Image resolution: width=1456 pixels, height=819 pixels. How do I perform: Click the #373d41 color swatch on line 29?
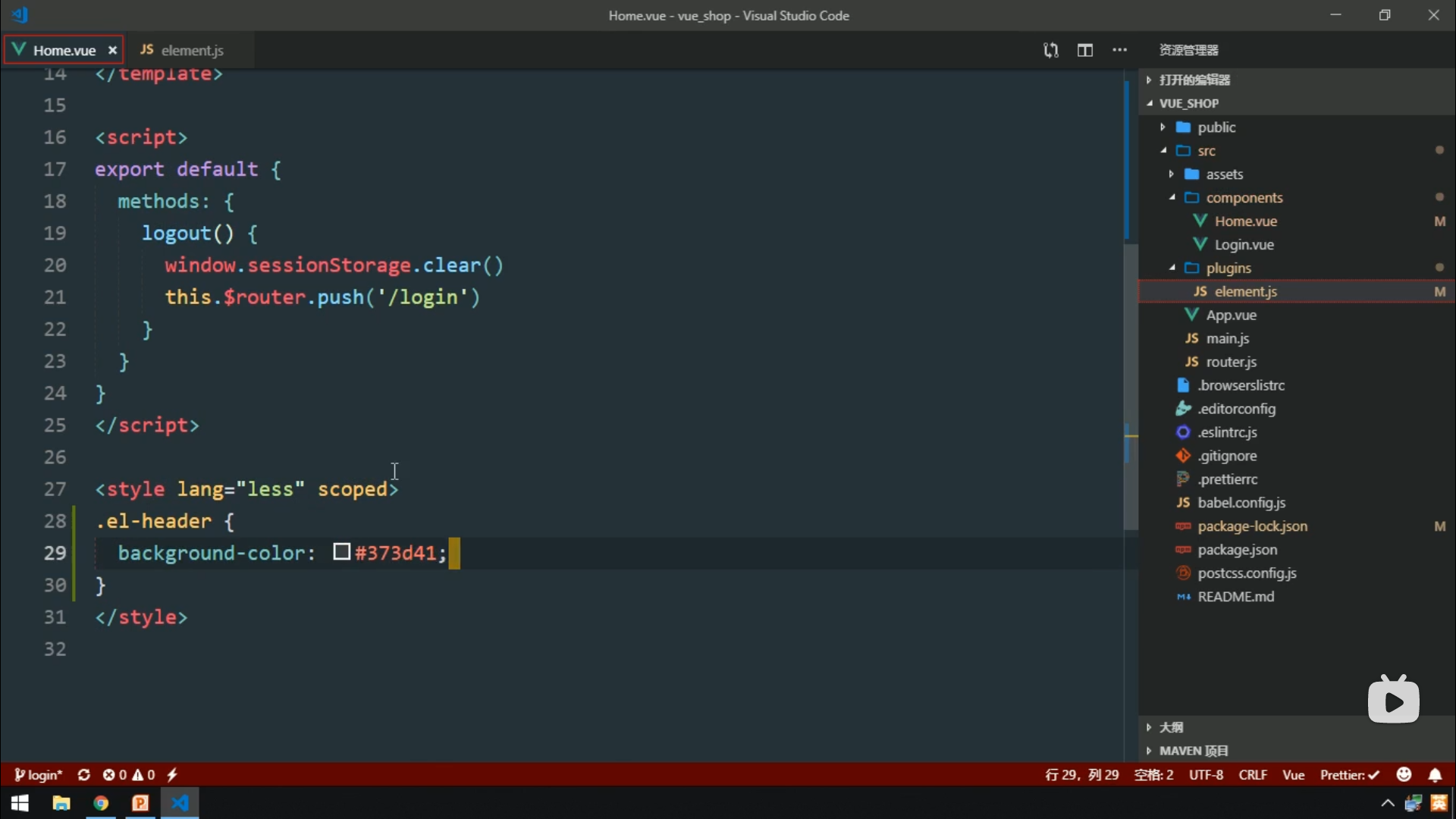pyautogui.click(x=341, y=552)
